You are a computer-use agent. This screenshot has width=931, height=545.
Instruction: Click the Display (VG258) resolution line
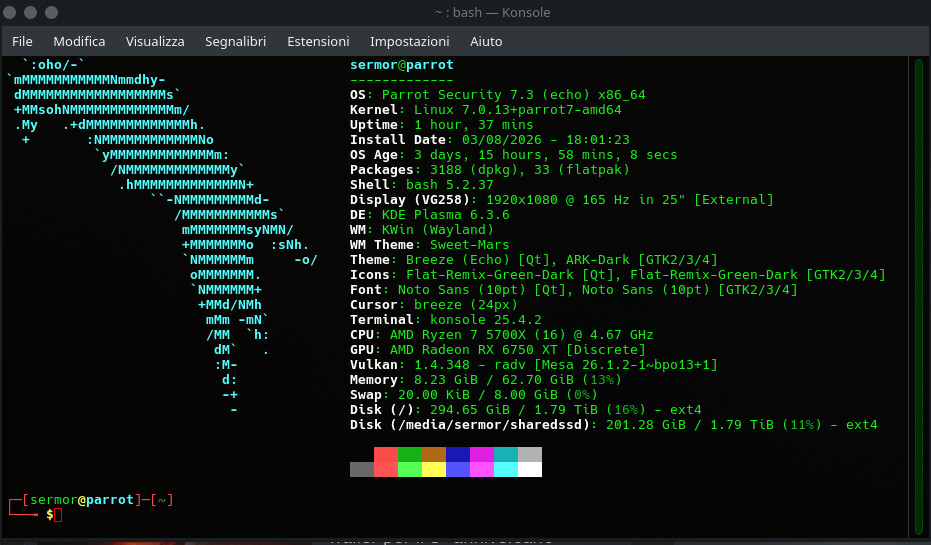click(562, 200)
